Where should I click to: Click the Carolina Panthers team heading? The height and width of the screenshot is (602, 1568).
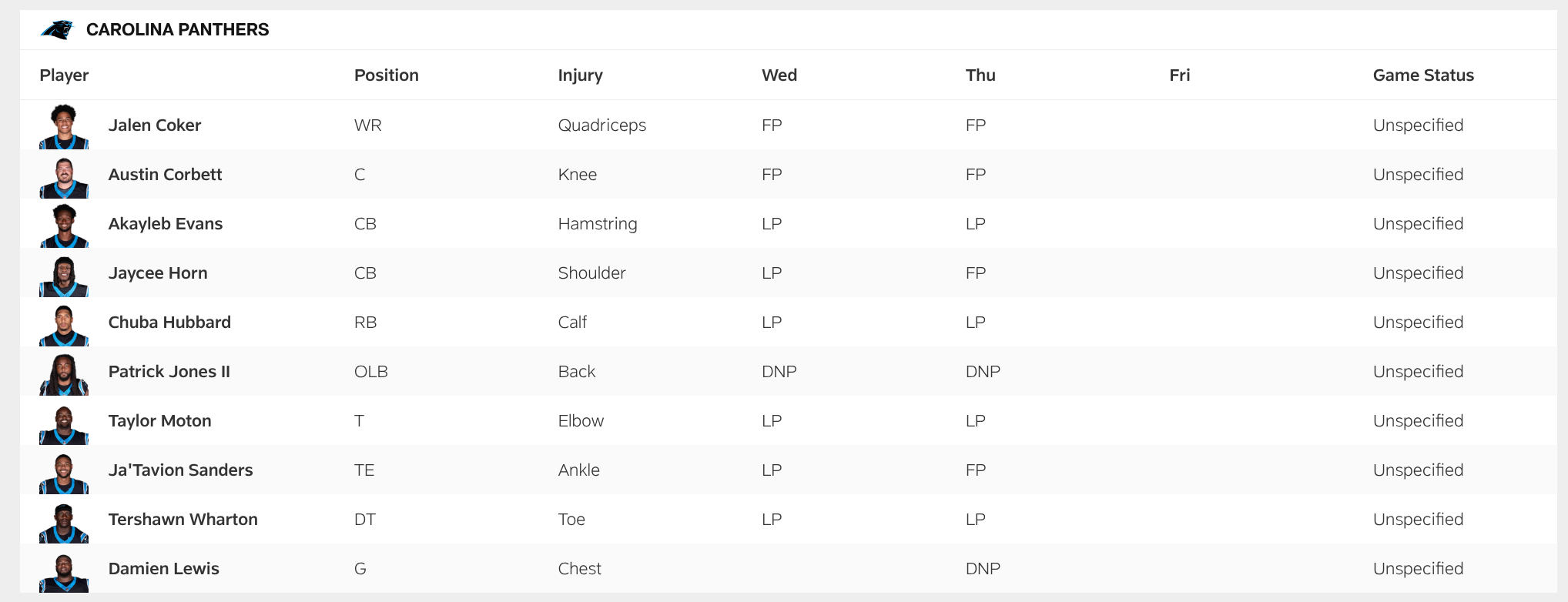[177, 30]
